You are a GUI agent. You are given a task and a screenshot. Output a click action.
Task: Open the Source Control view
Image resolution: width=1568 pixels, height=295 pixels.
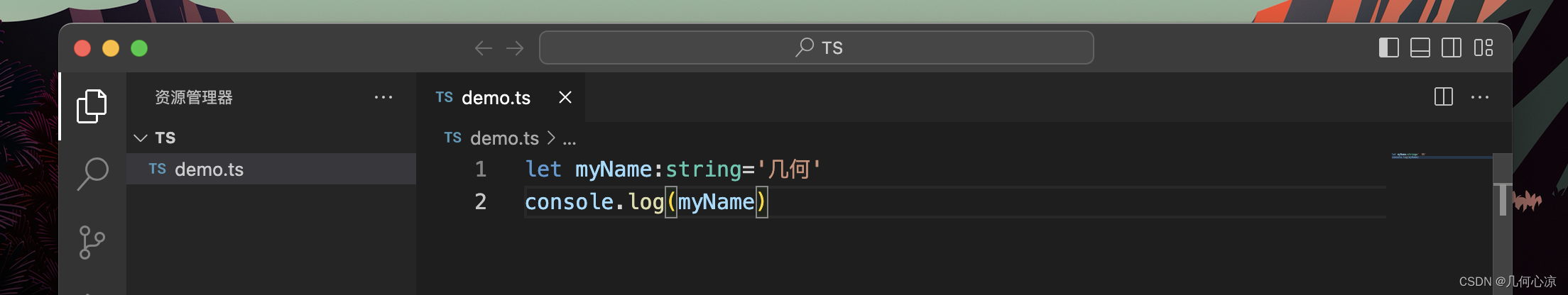click(x=92, y=243)
